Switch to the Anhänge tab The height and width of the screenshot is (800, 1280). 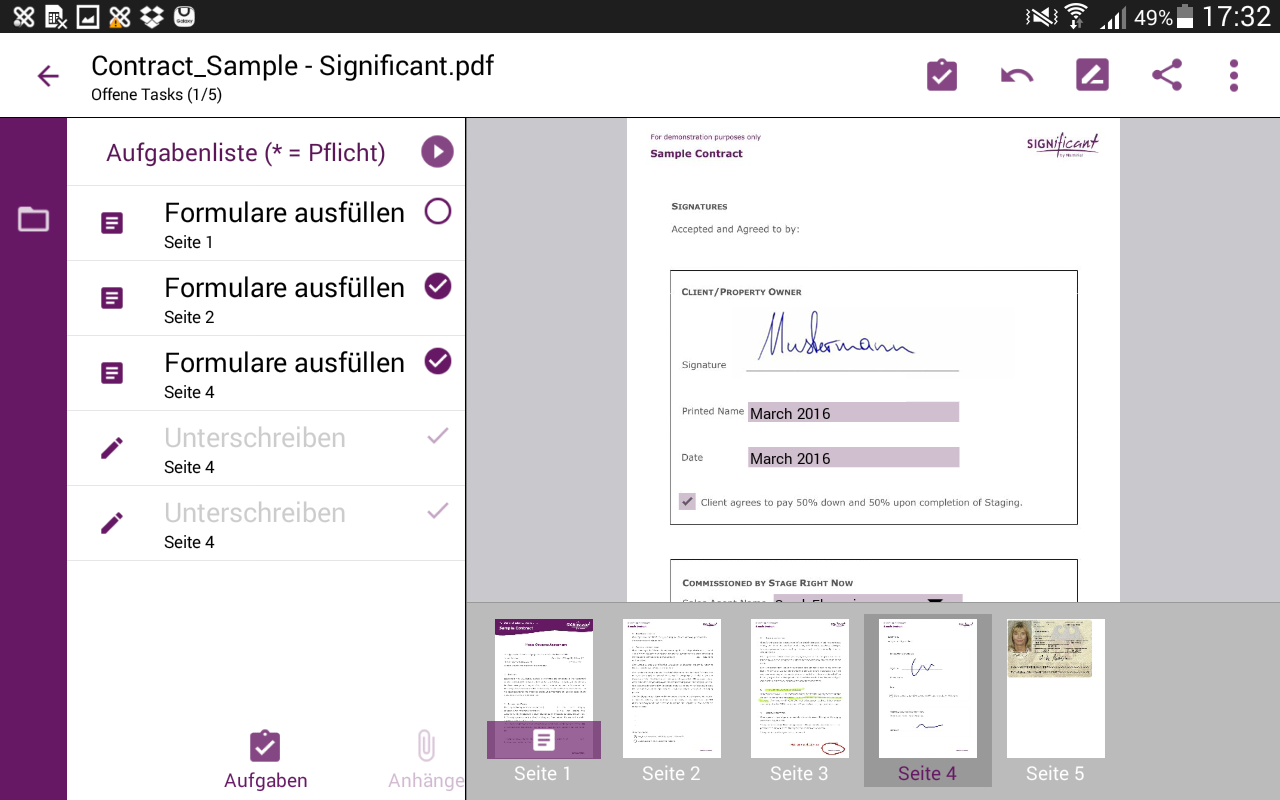pyautogui.click(x=426, y=760)
